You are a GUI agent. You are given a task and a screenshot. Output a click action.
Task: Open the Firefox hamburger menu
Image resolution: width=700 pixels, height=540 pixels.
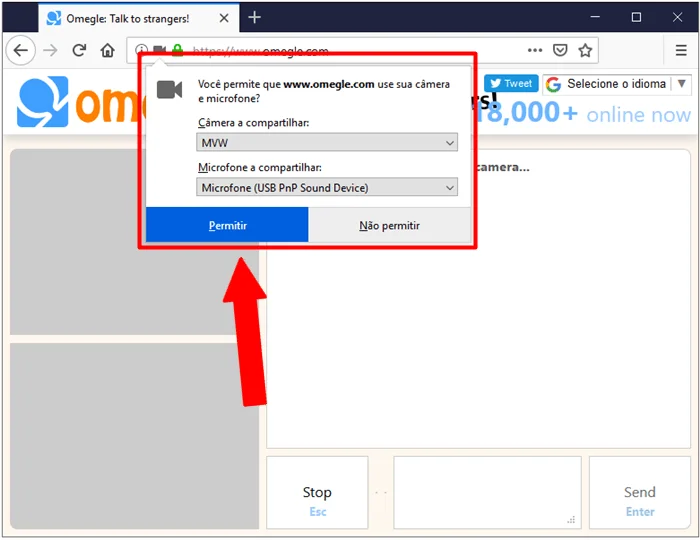click(681, 50)
